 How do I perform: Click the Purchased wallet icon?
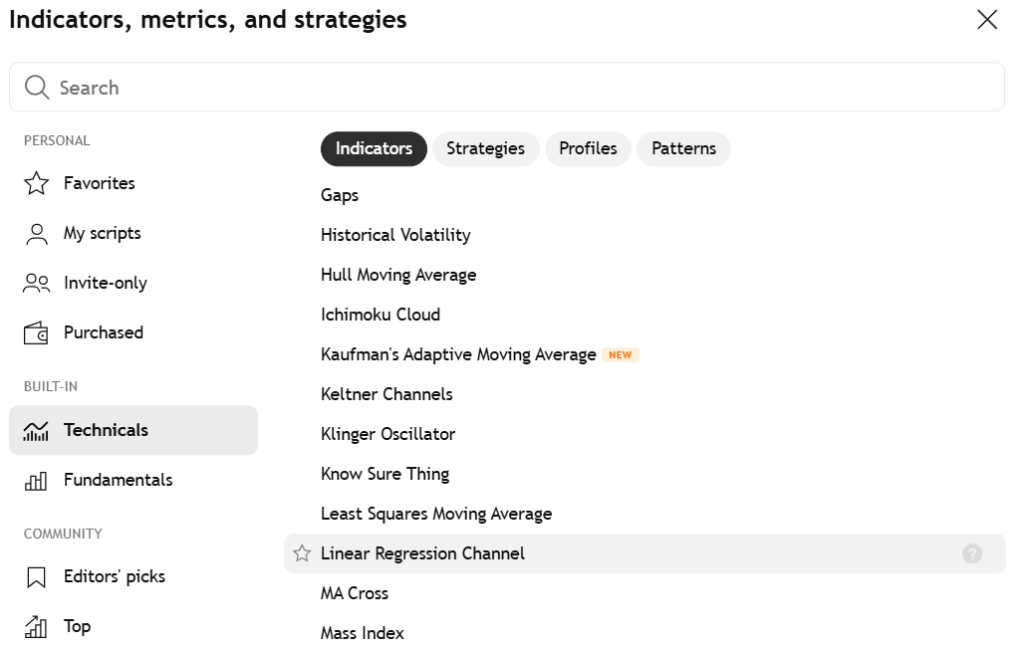tap(37, 333)
